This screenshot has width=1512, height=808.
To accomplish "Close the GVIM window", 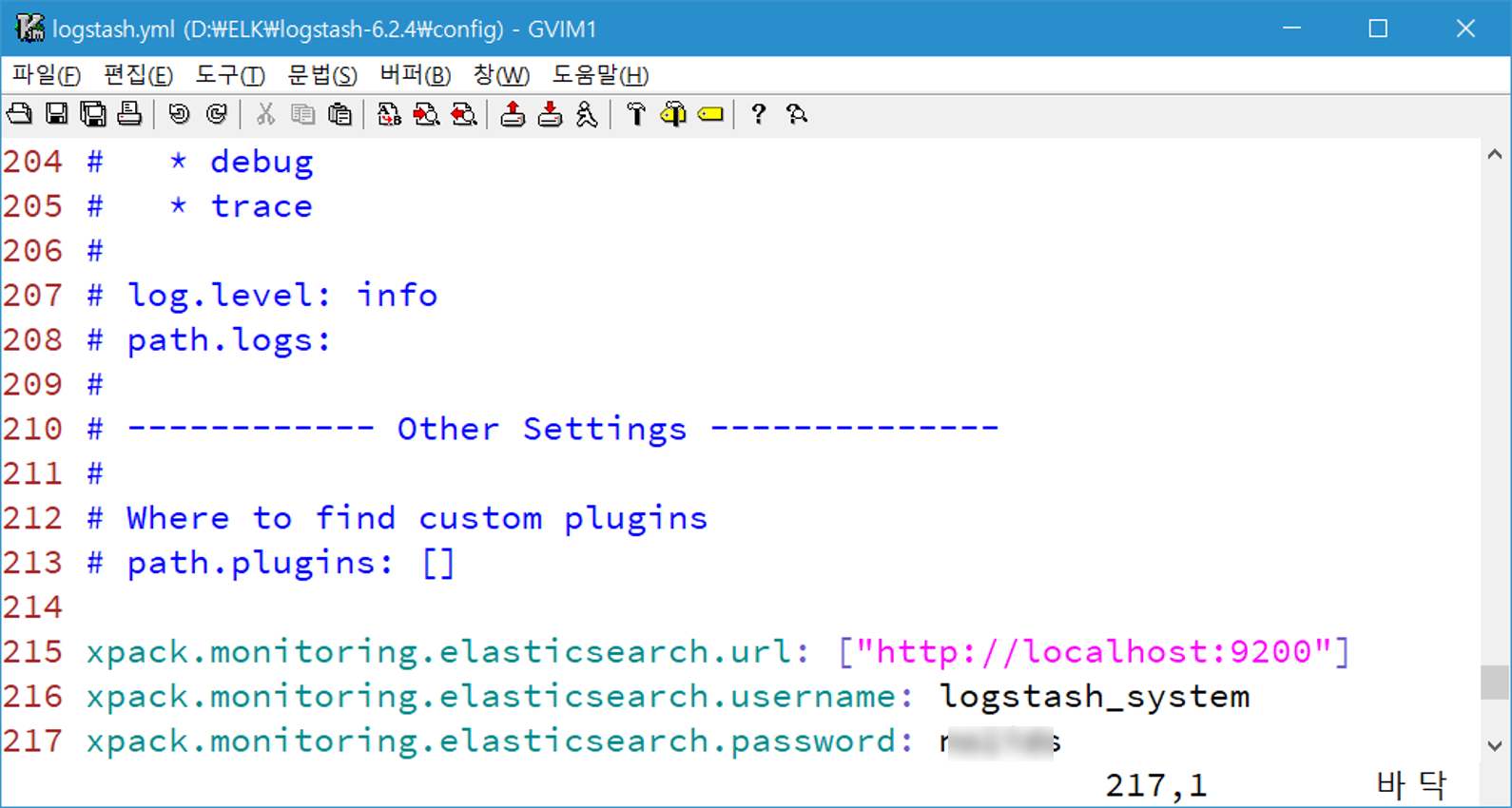I will [x=1465, y=29].
